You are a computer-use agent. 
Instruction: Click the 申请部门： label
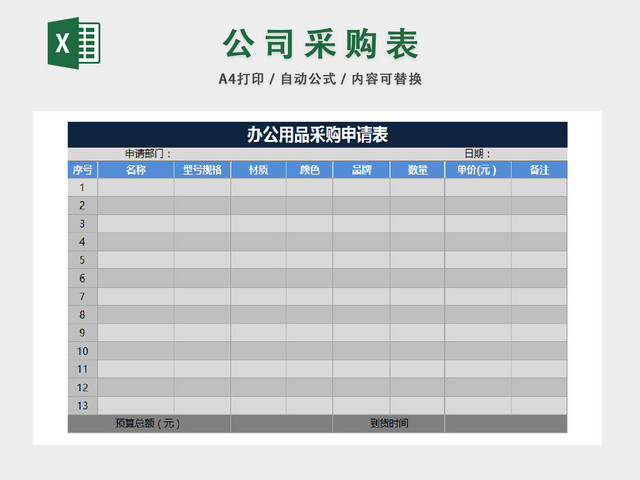(148, 154)
